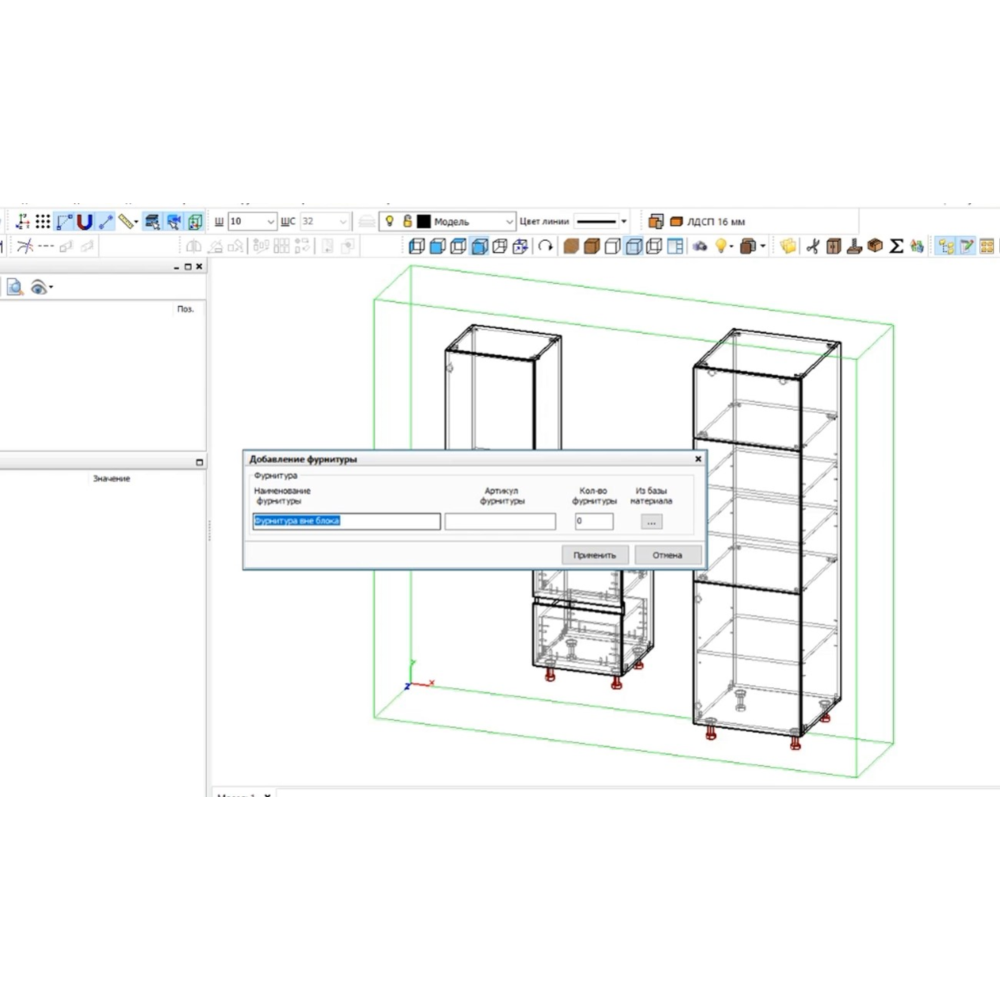Open the Ш value 10 dropdown

[x=270, y=222]
